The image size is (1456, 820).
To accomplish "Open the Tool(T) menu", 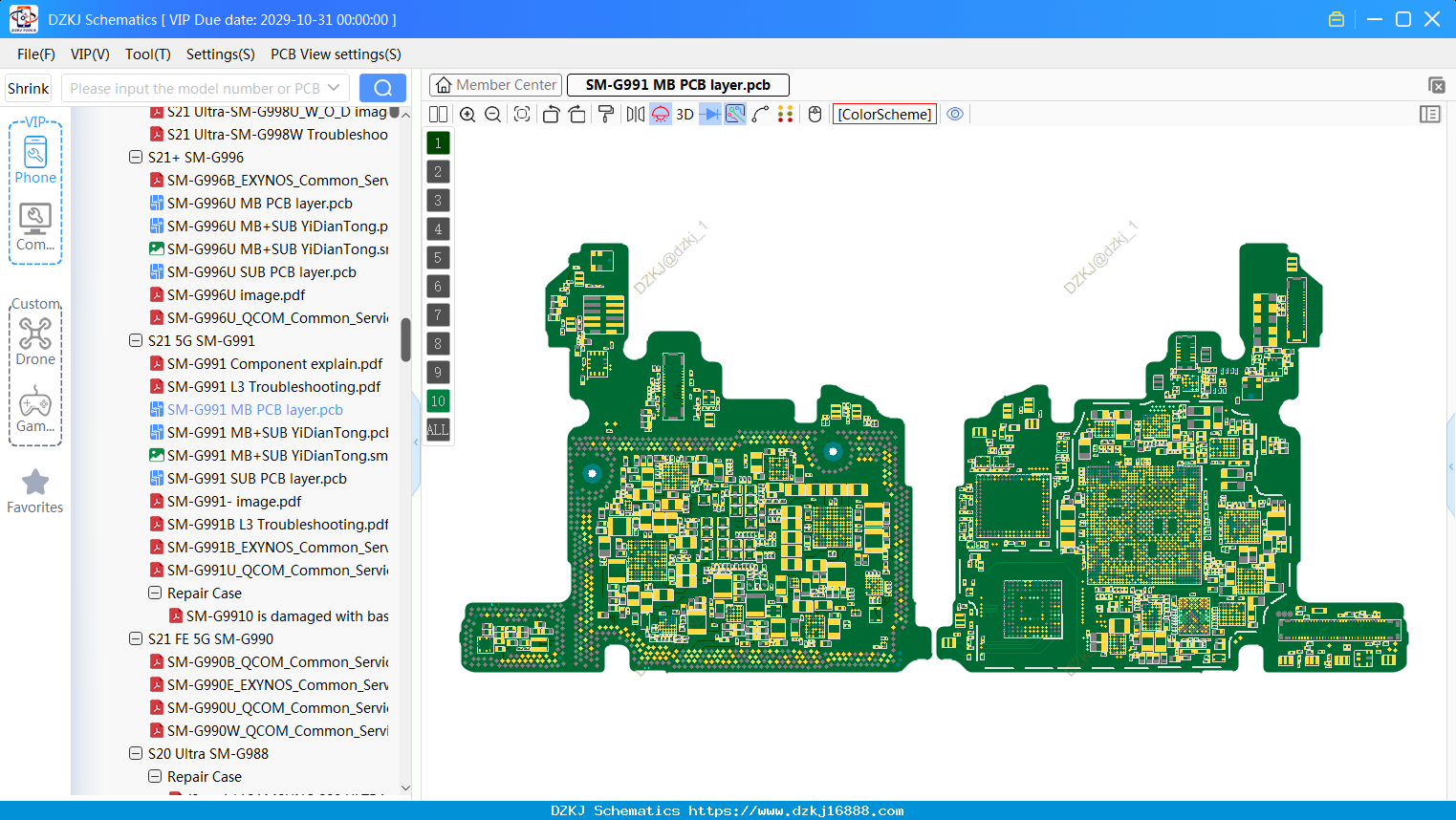I will 147,54.
